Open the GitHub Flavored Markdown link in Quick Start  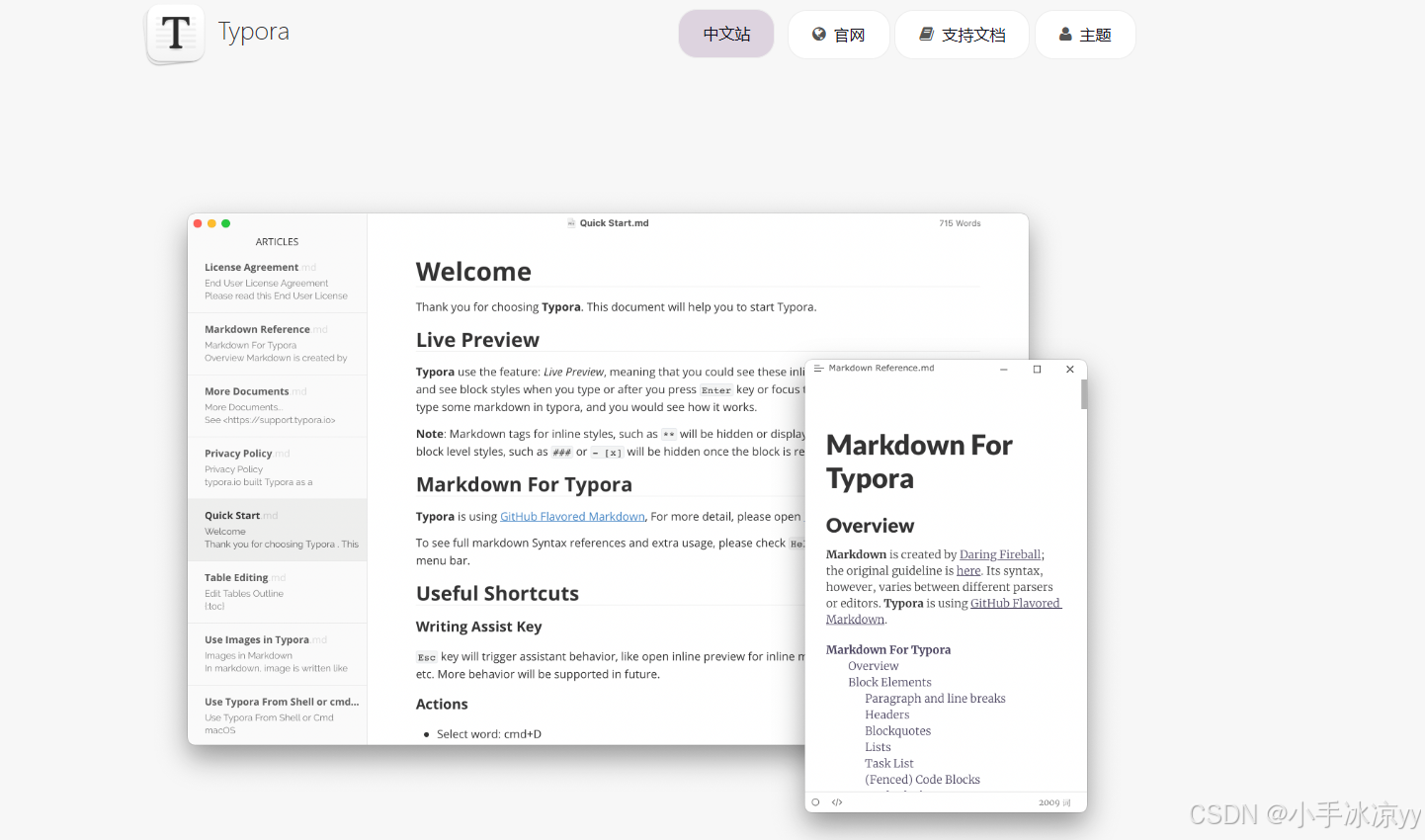[572, 517]
